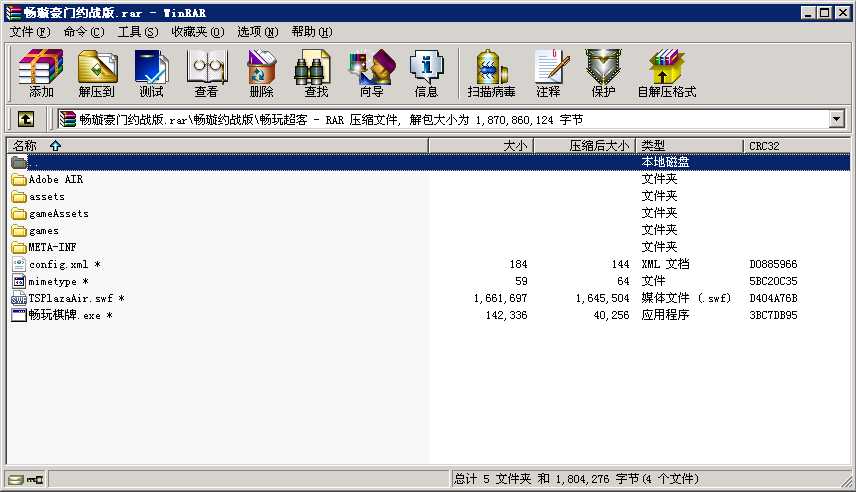Open the Options (选项) menu

pyautogui.click(x=257, y=32)
